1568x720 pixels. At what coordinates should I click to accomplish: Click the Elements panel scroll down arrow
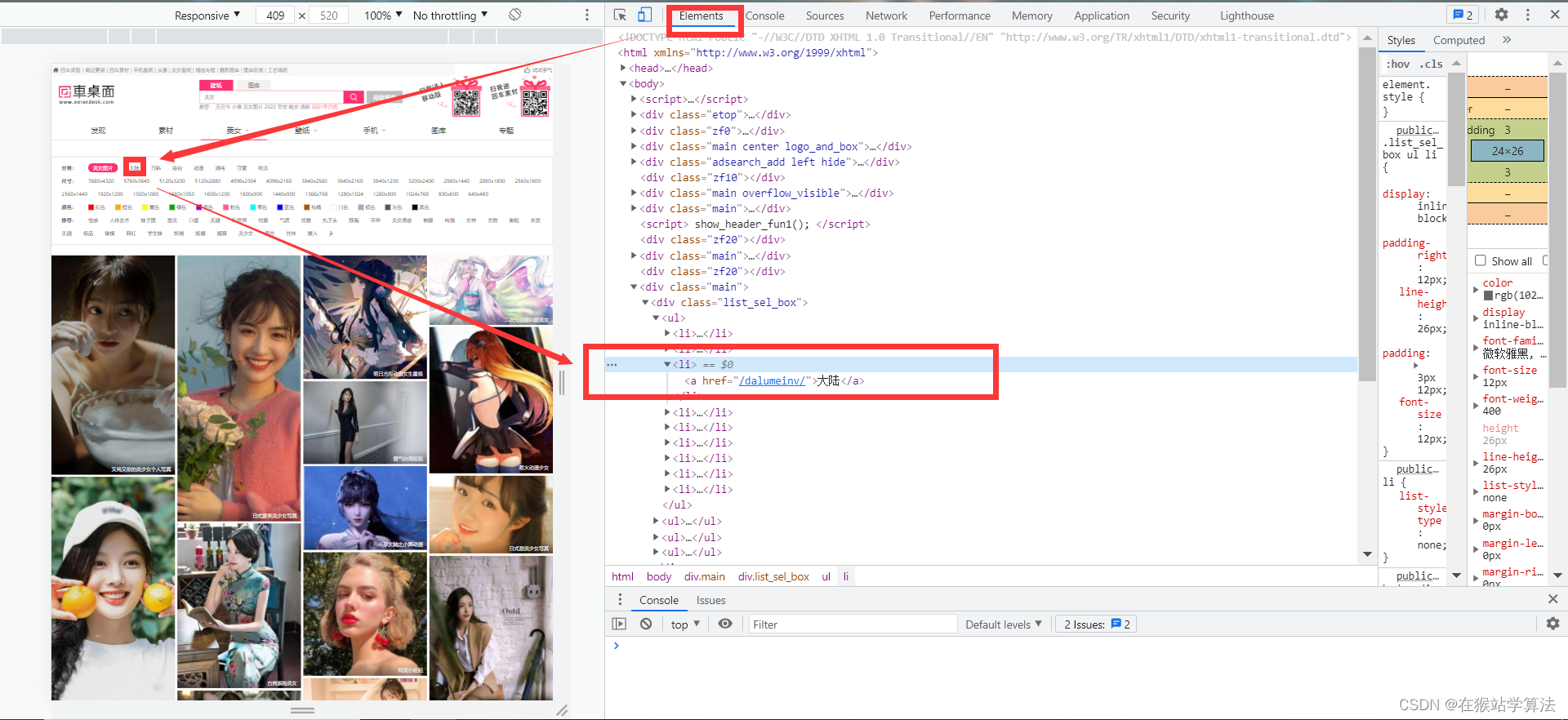(1367, 554)
